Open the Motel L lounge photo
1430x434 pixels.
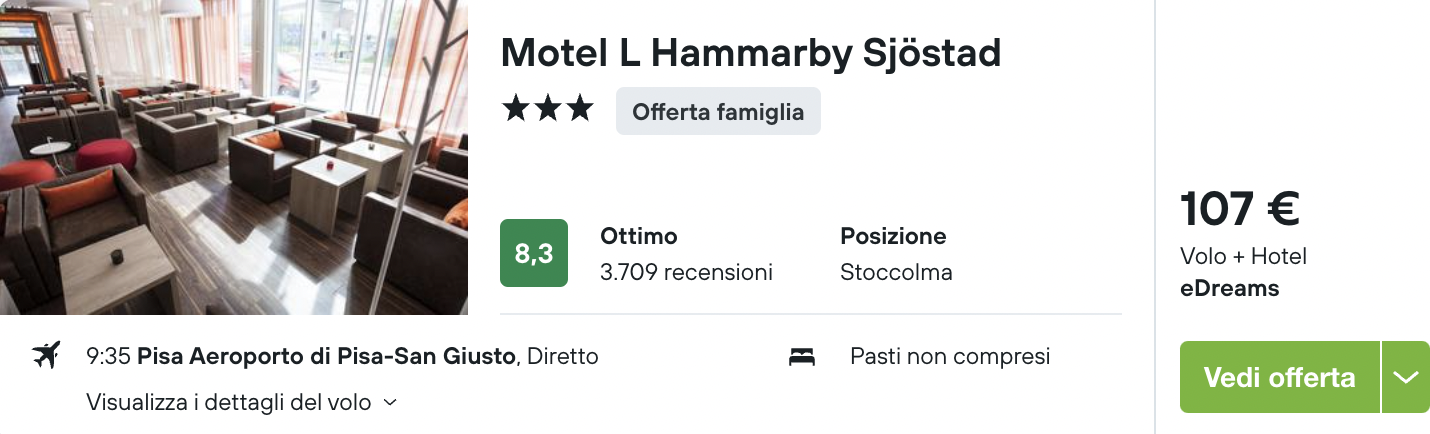pos(234,157)
